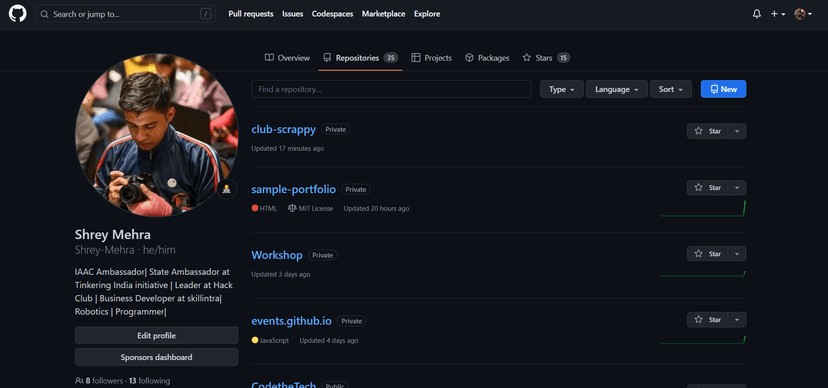Switch to the Stars tab
This screenshot has height=388, width=828.
point(546,58)
